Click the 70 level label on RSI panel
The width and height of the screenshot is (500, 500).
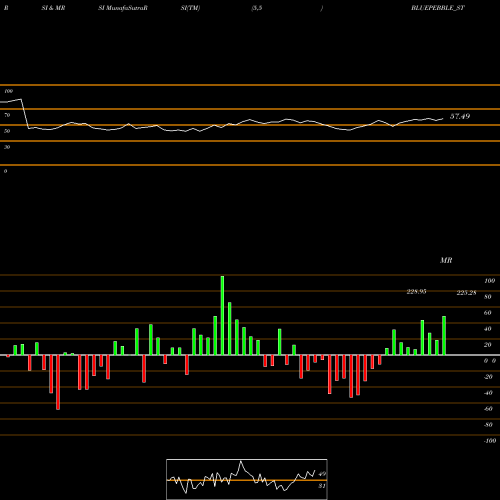tap(7, 115)
